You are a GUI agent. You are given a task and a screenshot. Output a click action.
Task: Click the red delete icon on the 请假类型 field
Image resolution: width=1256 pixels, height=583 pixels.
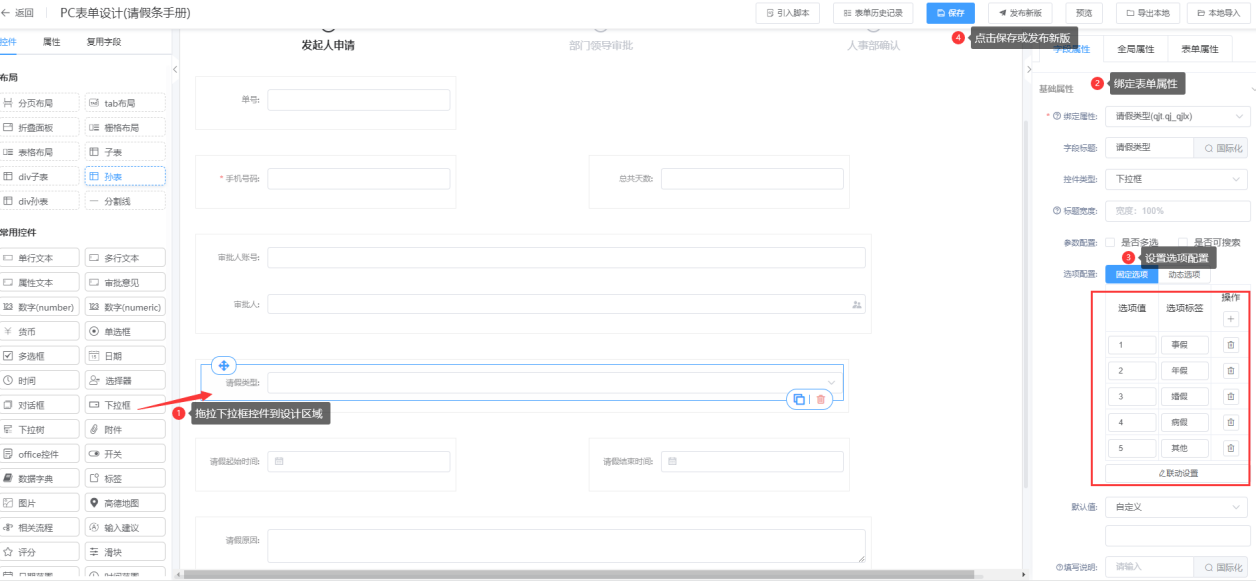[821, 399]
